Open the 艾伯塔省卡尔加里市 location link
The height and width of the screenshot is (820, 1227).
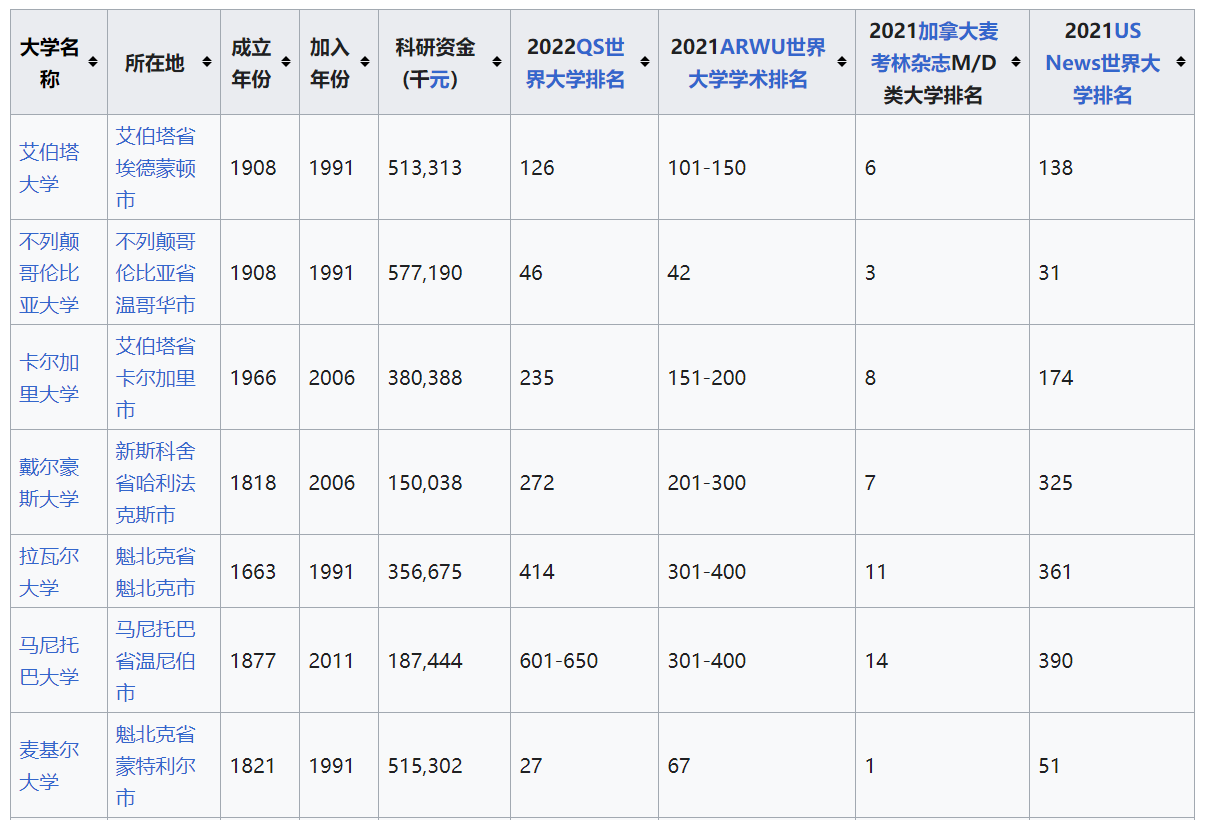[x=155, y=378]
